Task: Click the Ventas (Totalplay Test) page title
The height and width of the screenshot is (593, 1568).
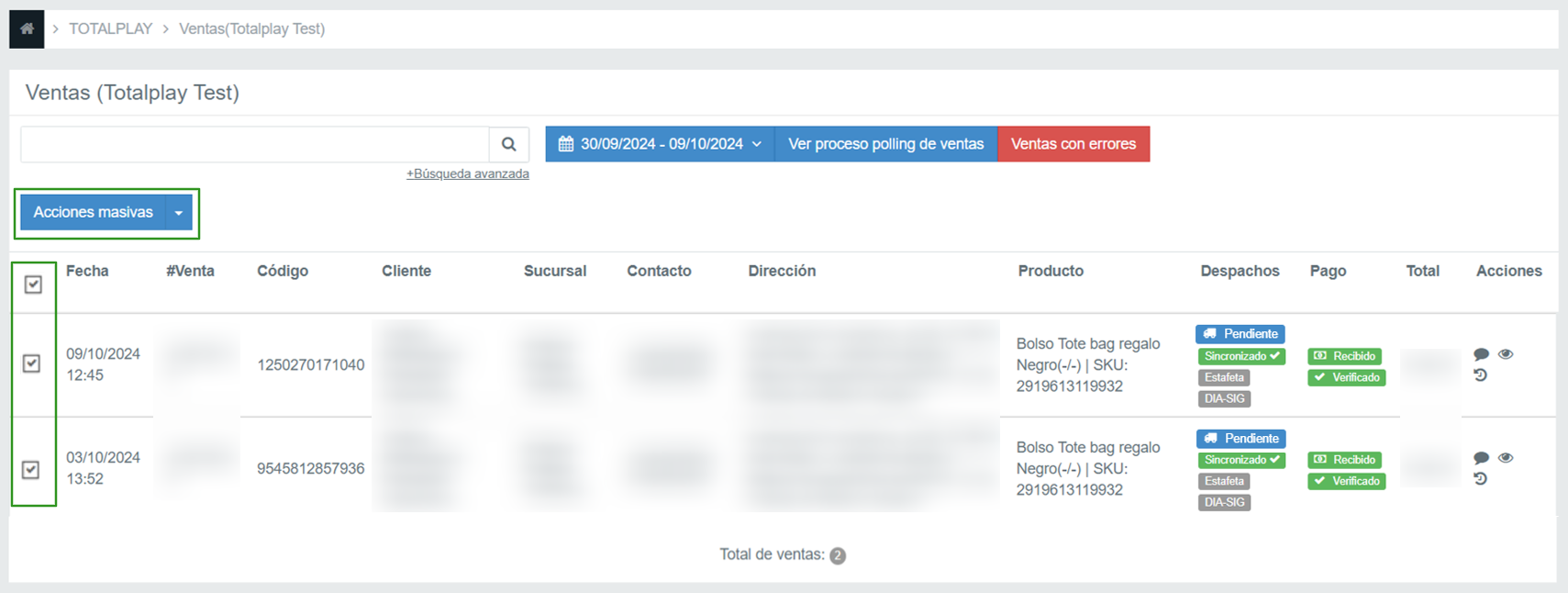Action: pos(132,93)
